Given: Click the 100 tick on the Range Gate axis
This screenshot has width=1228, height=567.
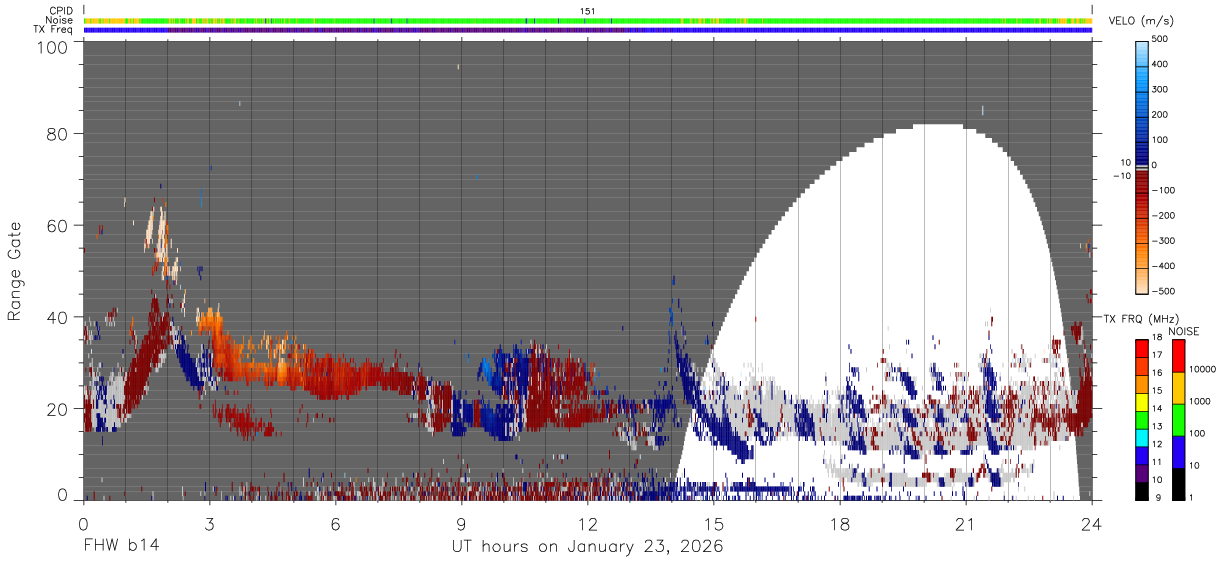Looking at the screenshot, I should point(52,47).
